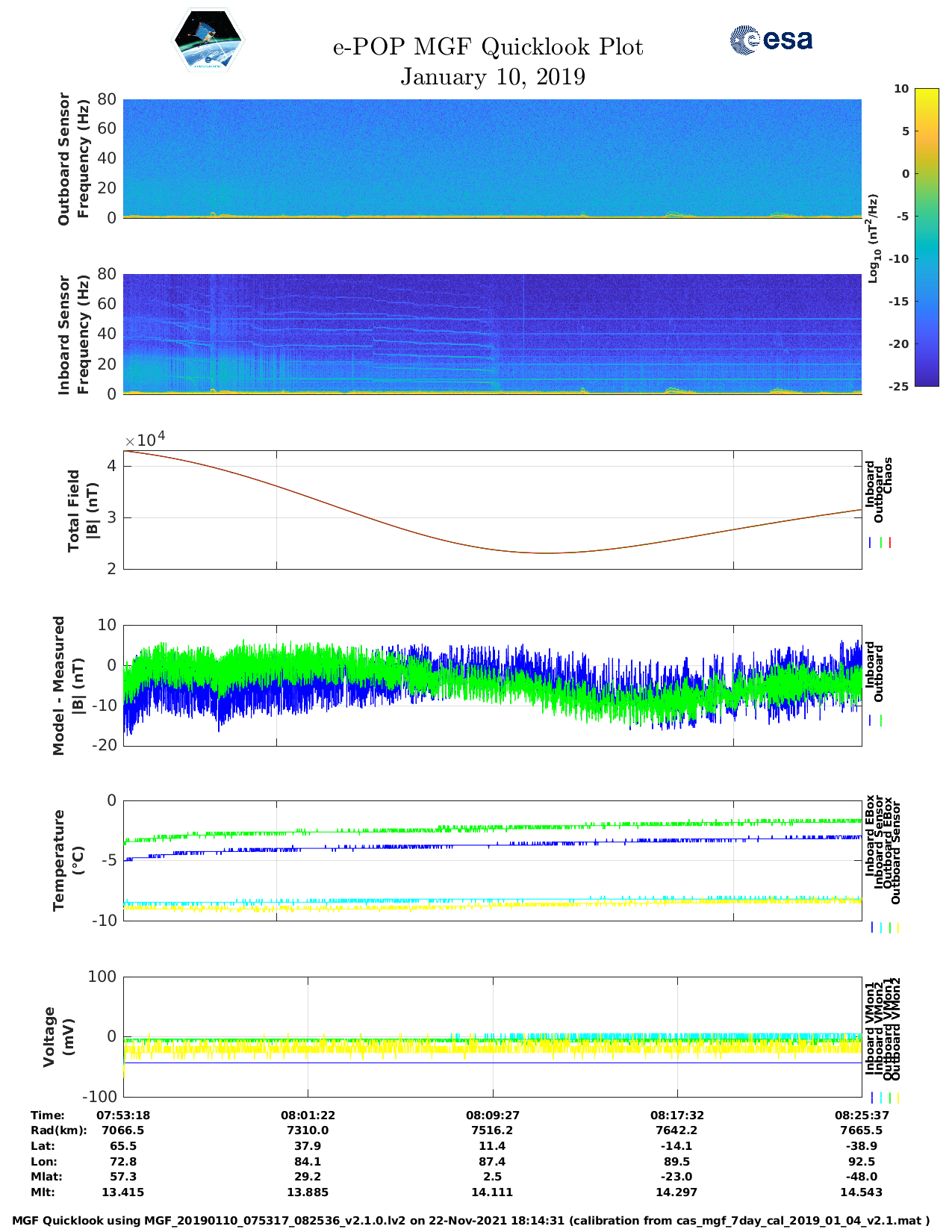Image resolution: width=952 pixels, height=1232 pixels.
Task: Click the ESA logo
Action: [771, 40]
